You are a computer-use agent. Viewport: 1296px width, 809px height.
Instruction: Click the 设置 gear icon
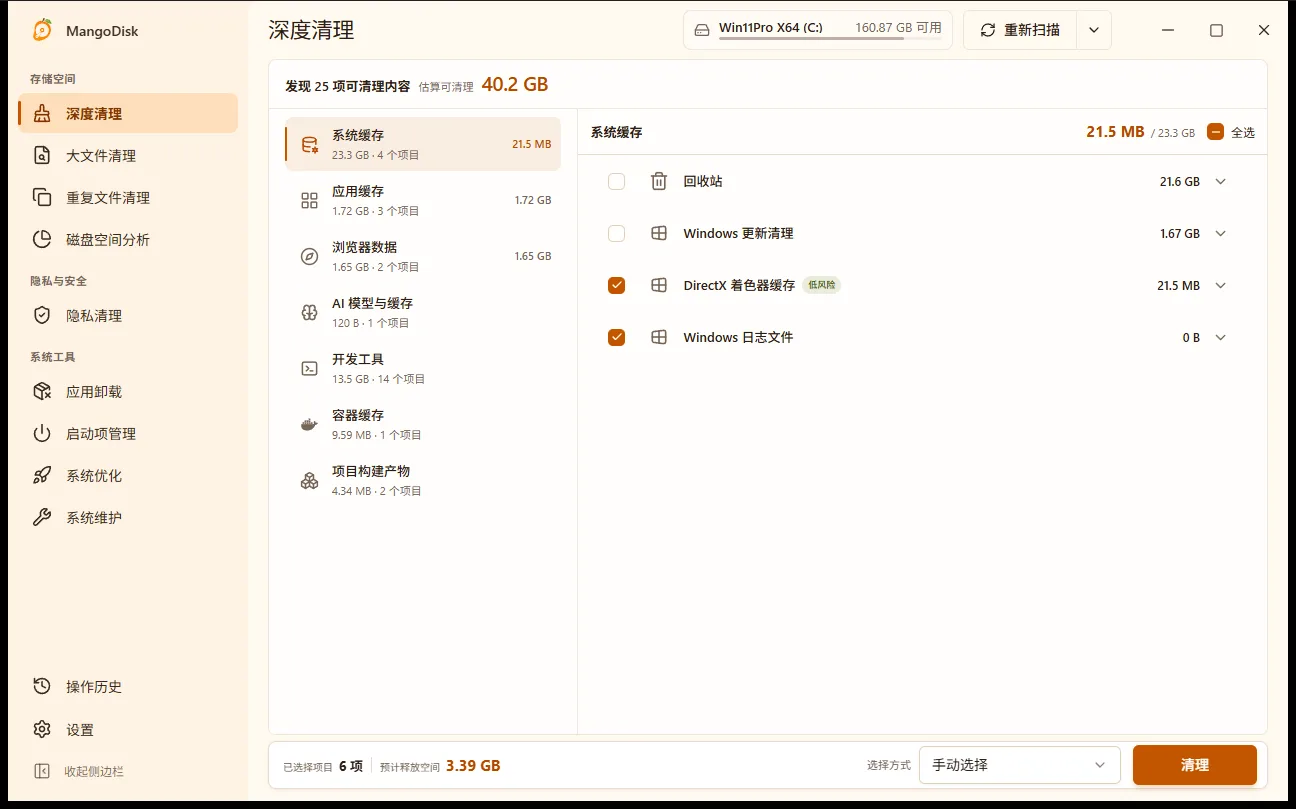point(42,730)
